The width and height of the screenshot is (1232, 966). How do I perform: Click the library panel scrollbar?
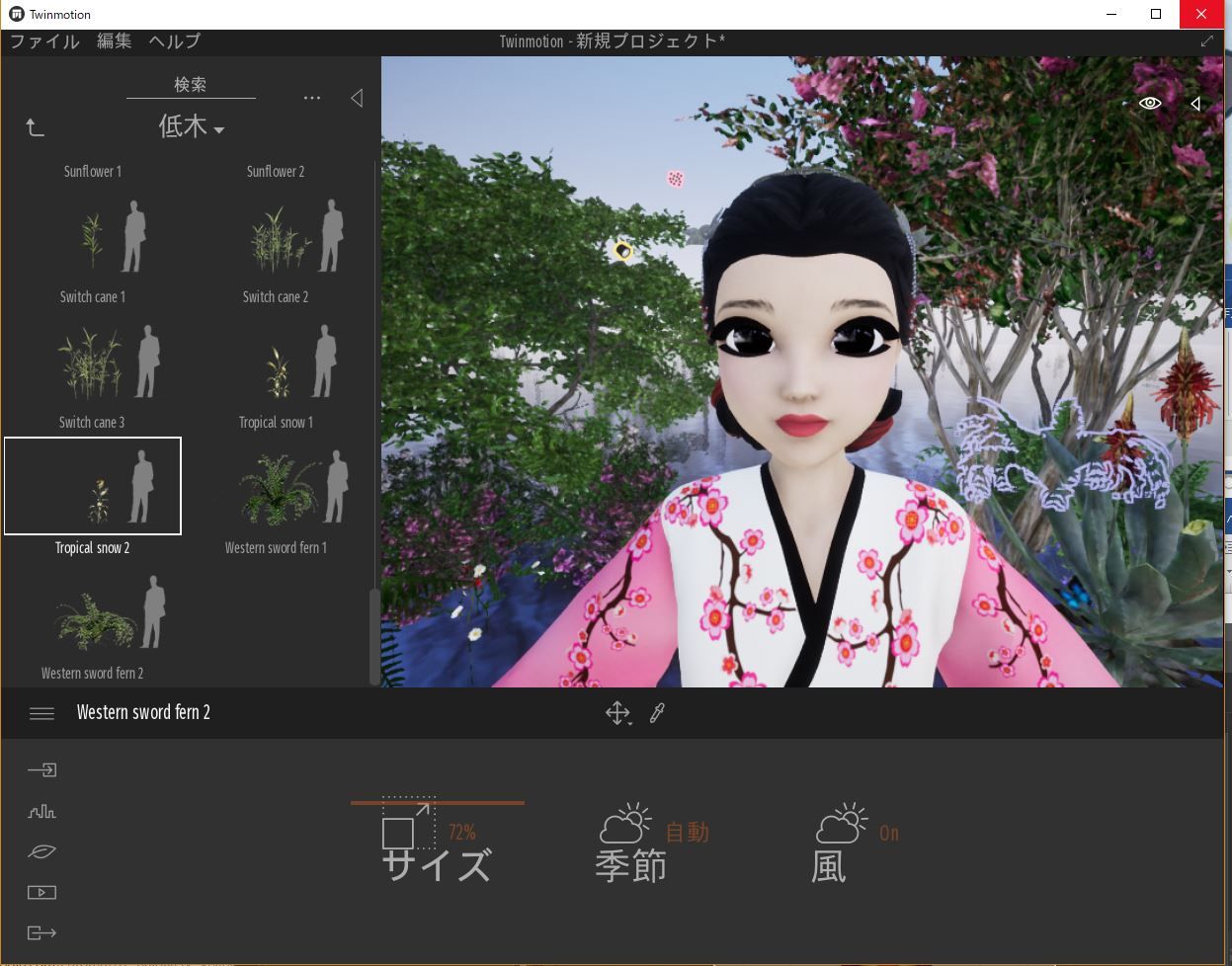click(374, 637)
